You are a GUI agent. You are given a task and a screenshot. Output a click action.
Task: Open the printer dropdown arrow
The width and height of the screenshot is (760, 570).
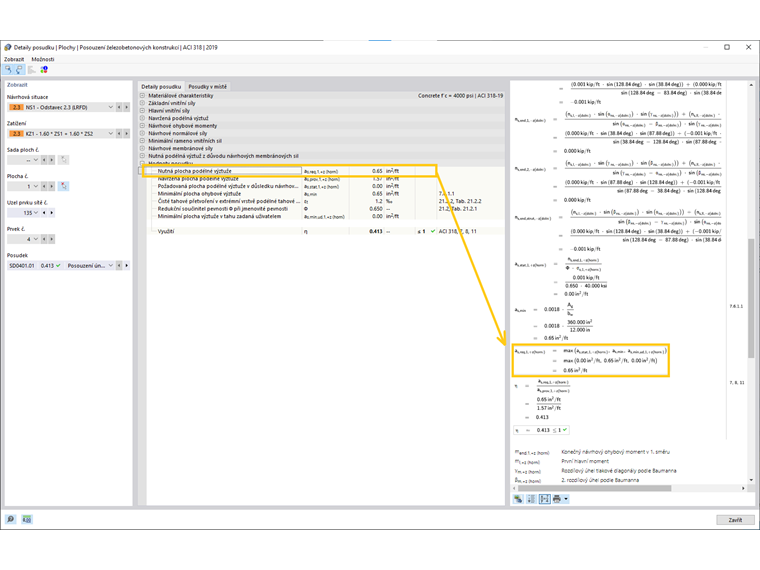(566, 499)
